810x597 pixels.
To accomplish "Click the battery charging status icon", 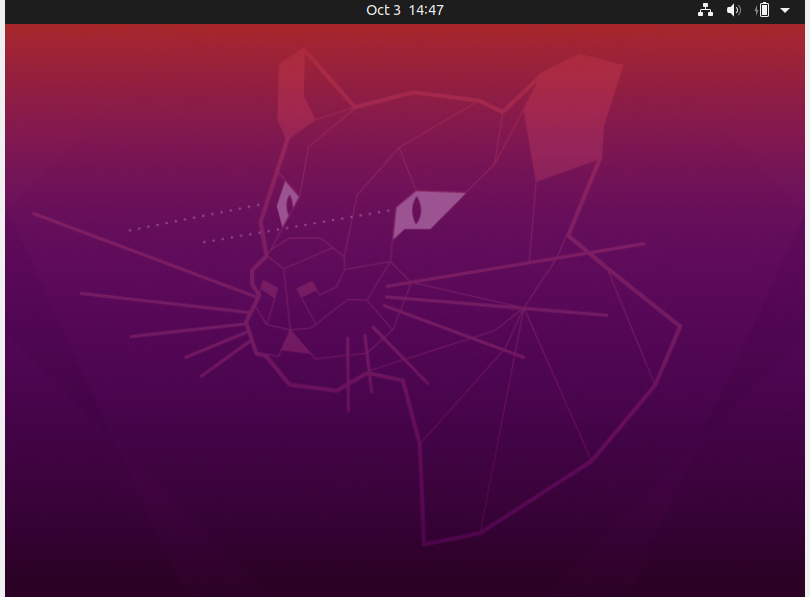I will [x=762, y=10].
